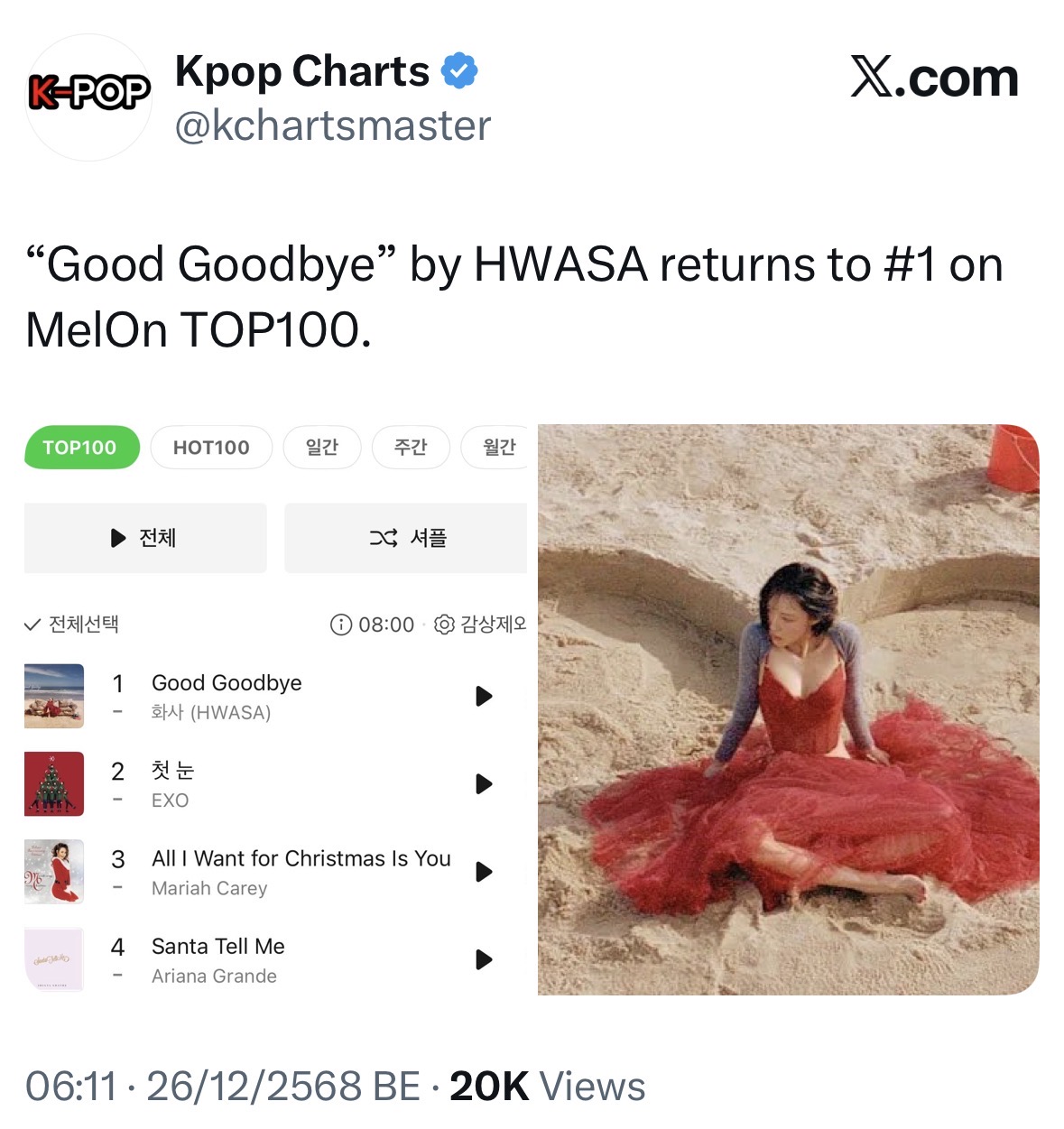Viewport: 1064px width, 1129px height.
Task: Open the 주간 weekly chart tab
Action: coord(411,448)
